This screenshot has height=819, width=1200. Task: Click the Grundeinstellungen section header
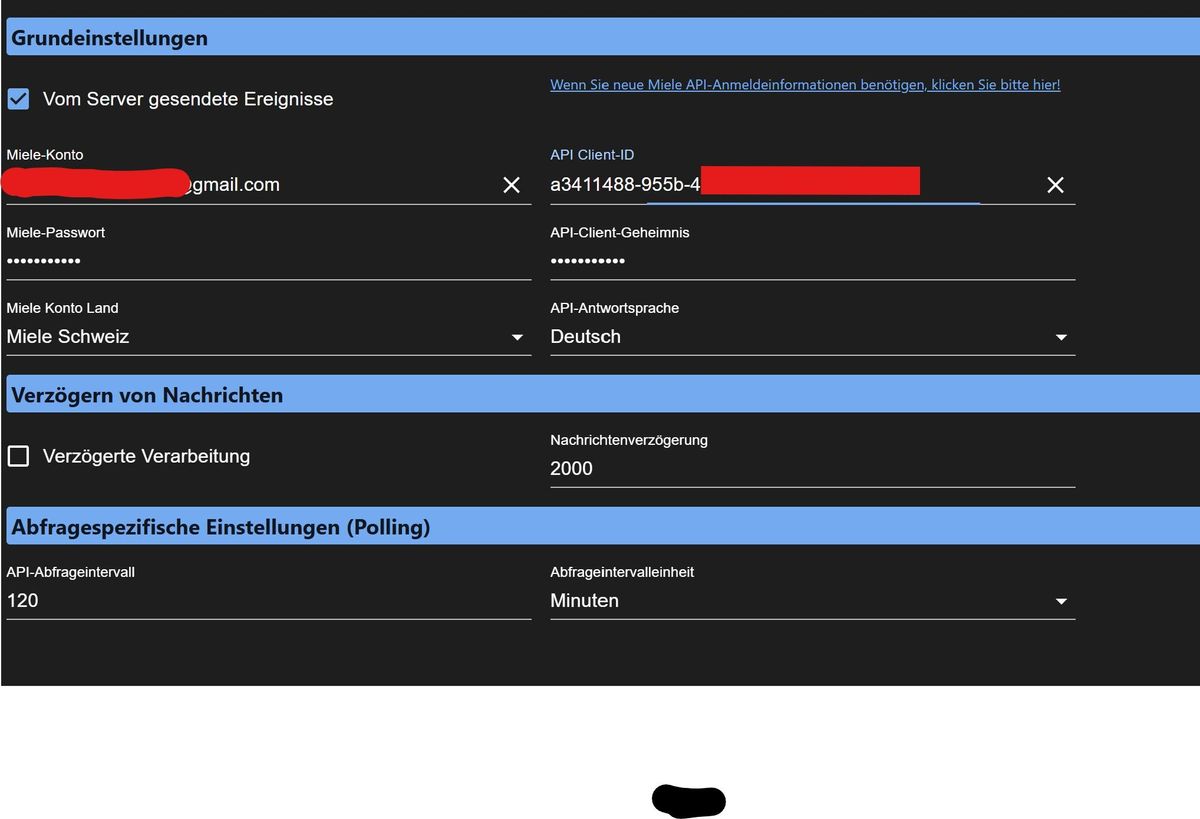(110, 38)
